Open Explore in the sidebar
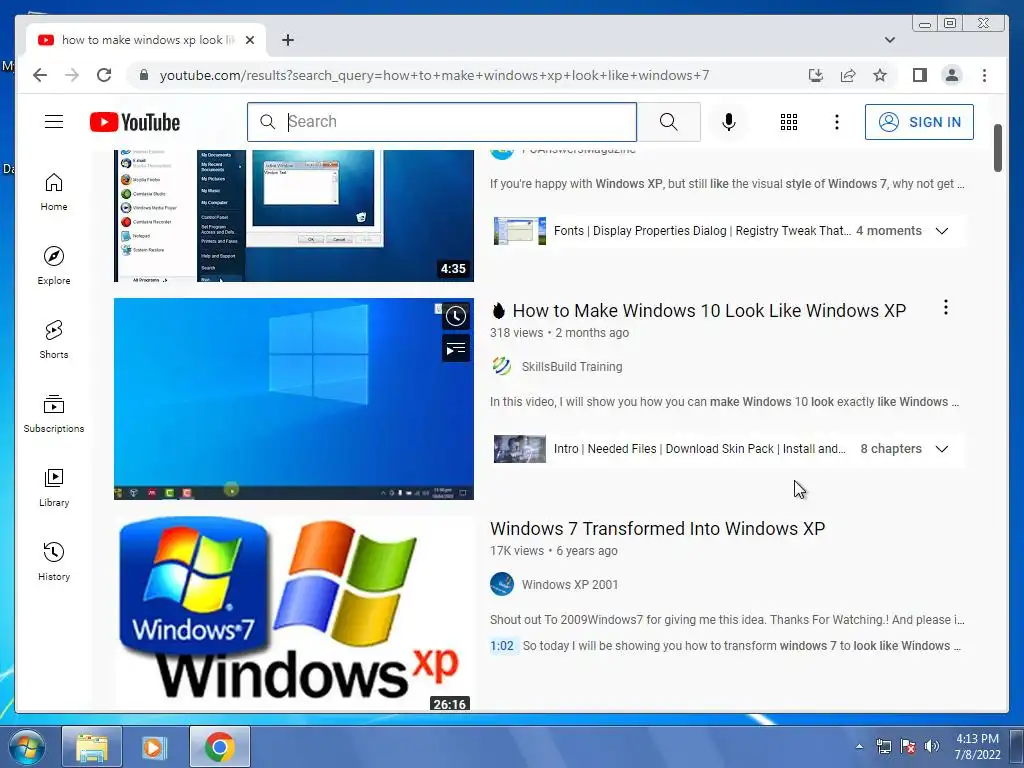 (x=54, y=266)
